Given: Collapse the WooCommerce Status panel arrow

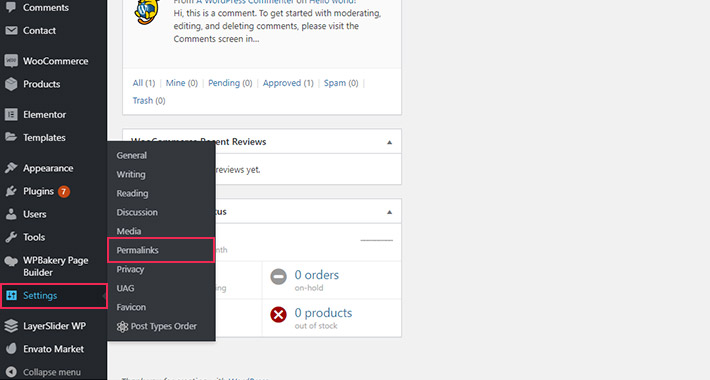Looking at the screenshot, I should click(389, 212).
